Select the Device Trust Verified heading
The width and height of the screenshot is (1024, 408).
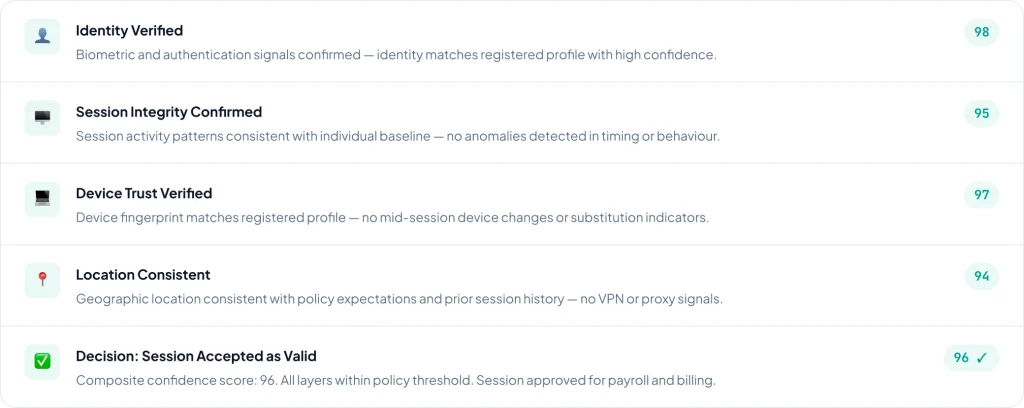(144, 193)
